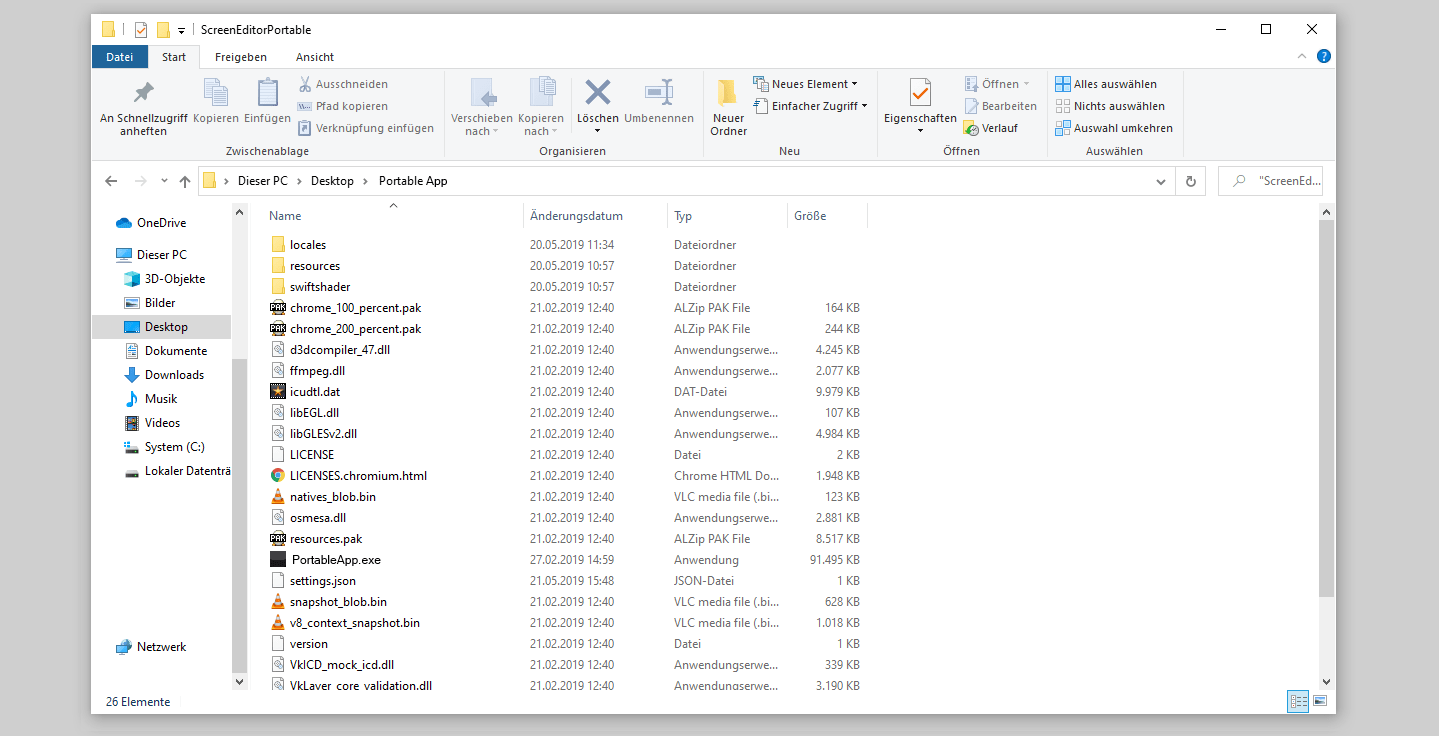The width and height of the screenshot is (1439, 736).
Task: Switch to the Freigeben tab
Action: [x=240, y=57]
